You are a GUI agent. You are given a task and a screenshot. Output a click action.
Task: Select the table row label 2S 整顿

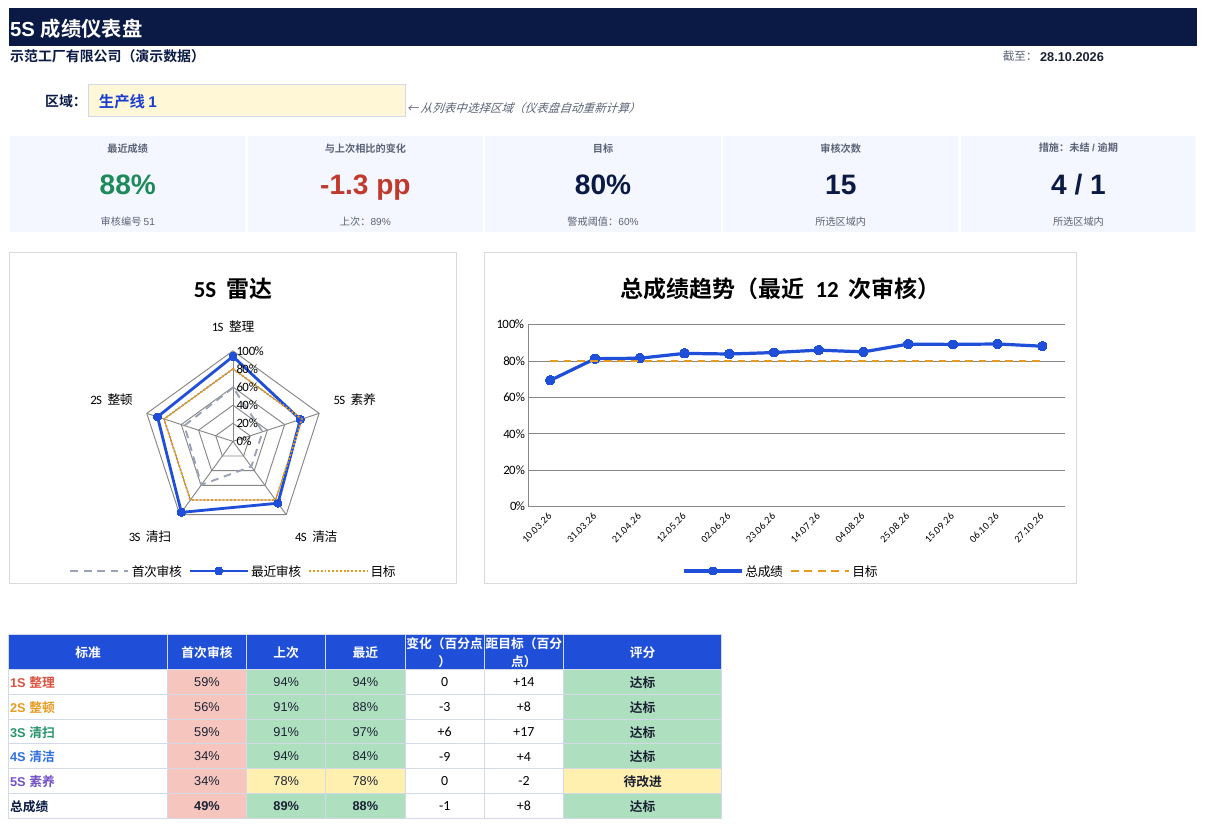[33, 708]
